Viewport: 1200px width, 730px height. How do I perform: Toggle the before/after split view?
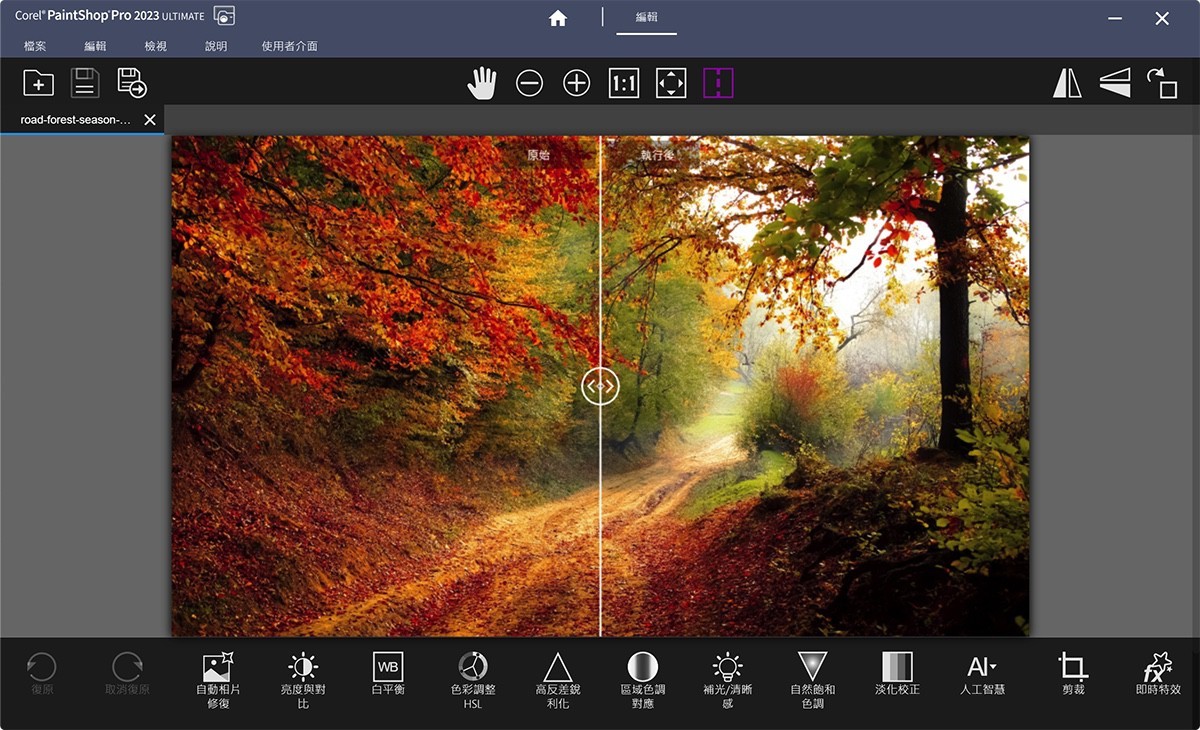pyautogui.click(x=718, y=83)
